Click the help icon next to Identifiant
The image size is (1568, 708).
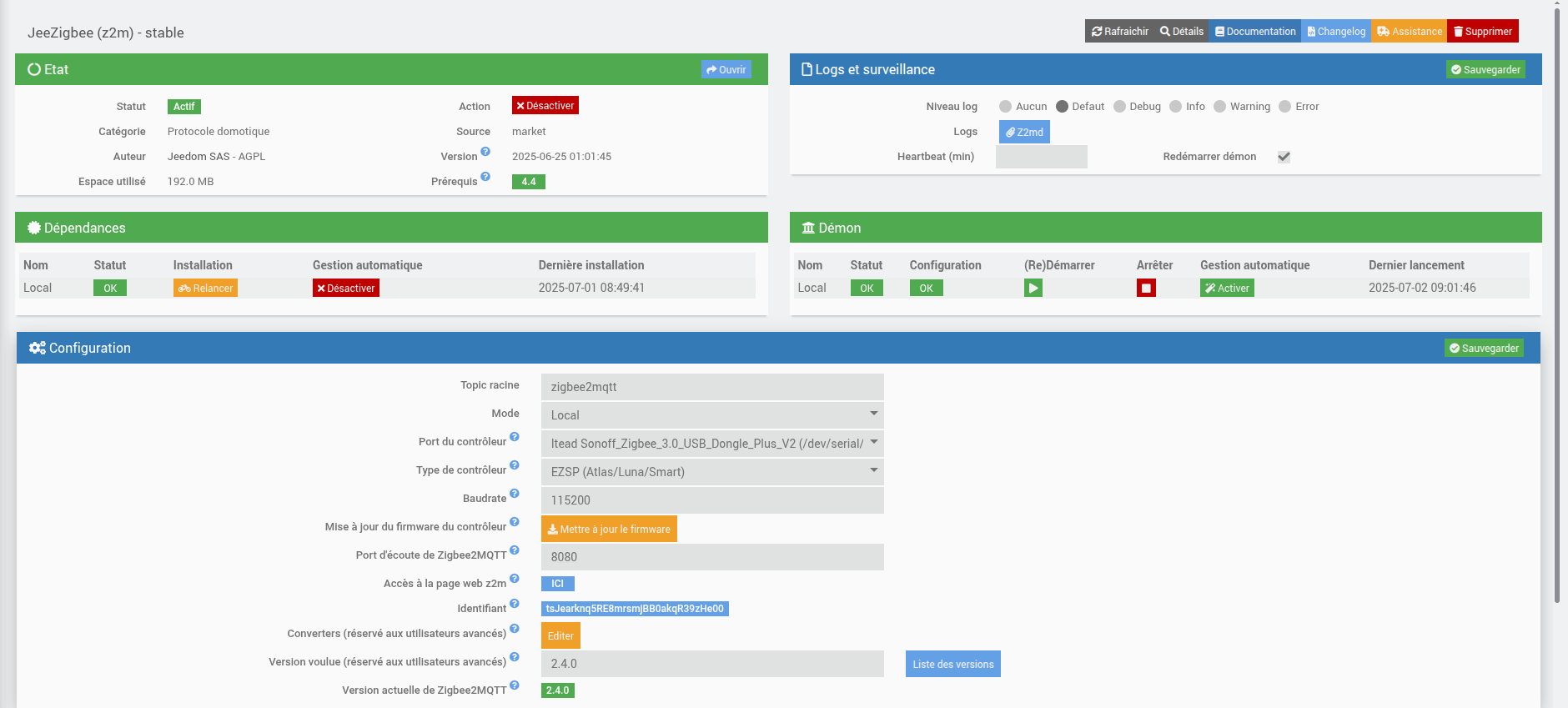[515, 604]
